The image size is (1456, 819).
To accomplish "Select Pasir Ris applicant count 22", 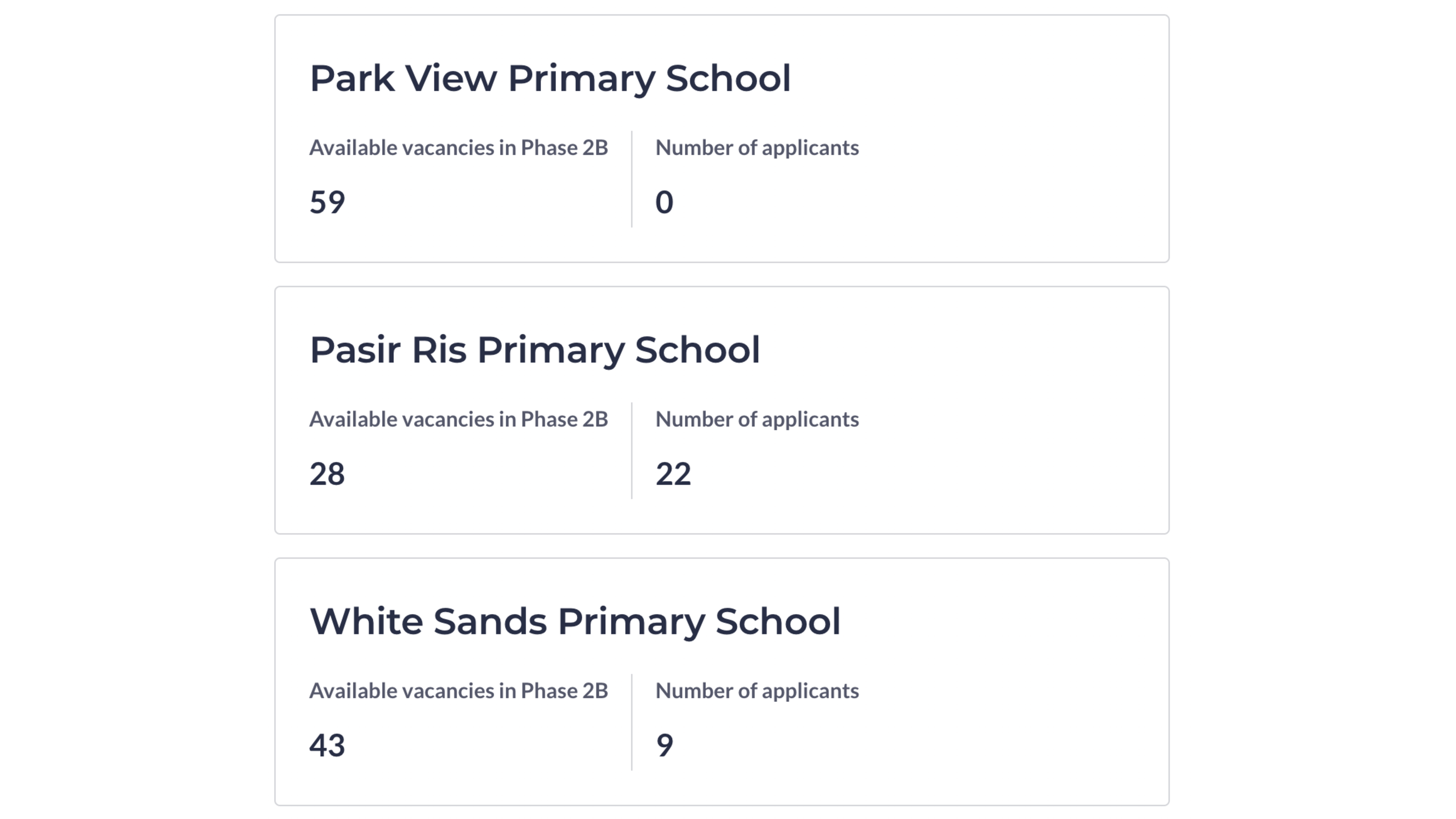I will click(x=672, y=474).
